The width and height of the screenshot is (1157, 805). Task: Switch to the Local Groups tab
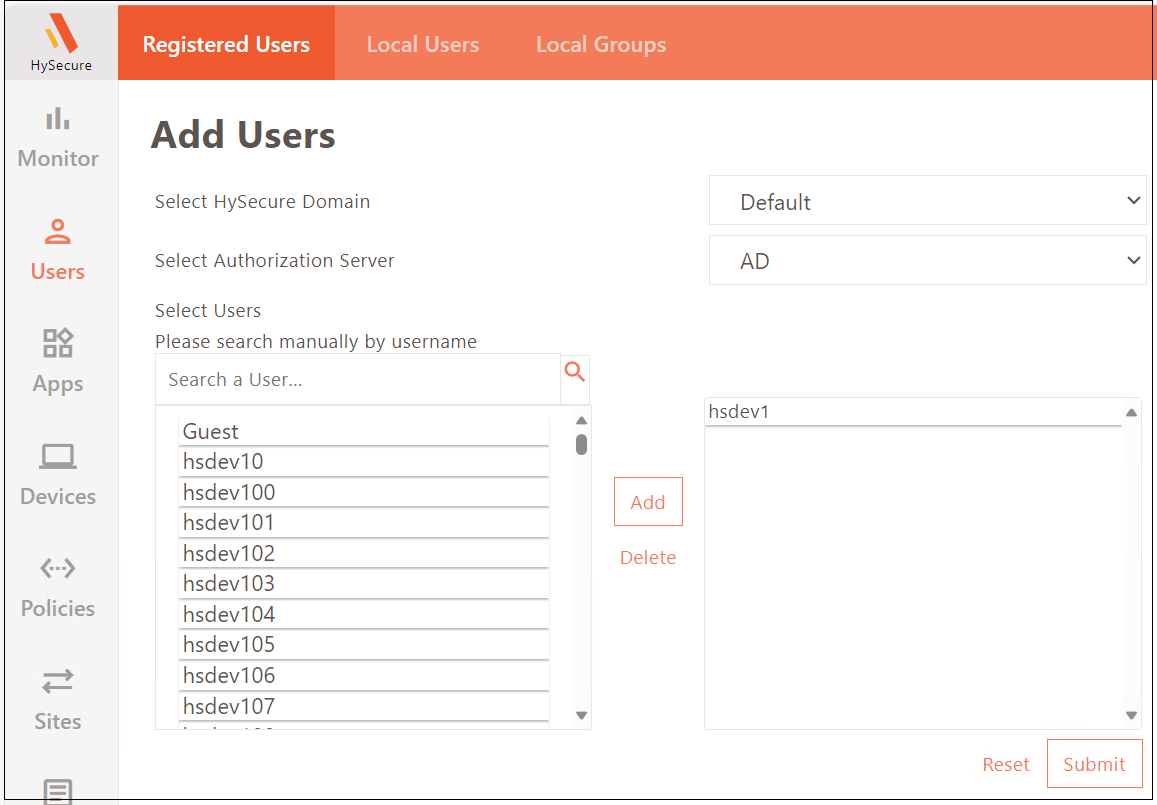click(600, 45)
